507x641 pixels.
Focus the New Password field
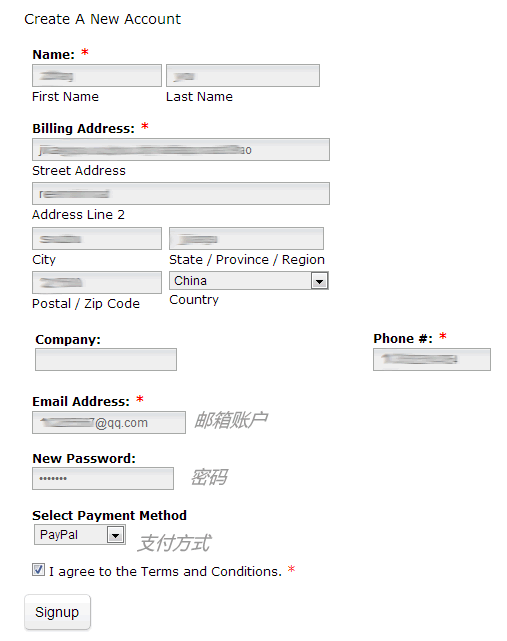[x=103, y=479]
